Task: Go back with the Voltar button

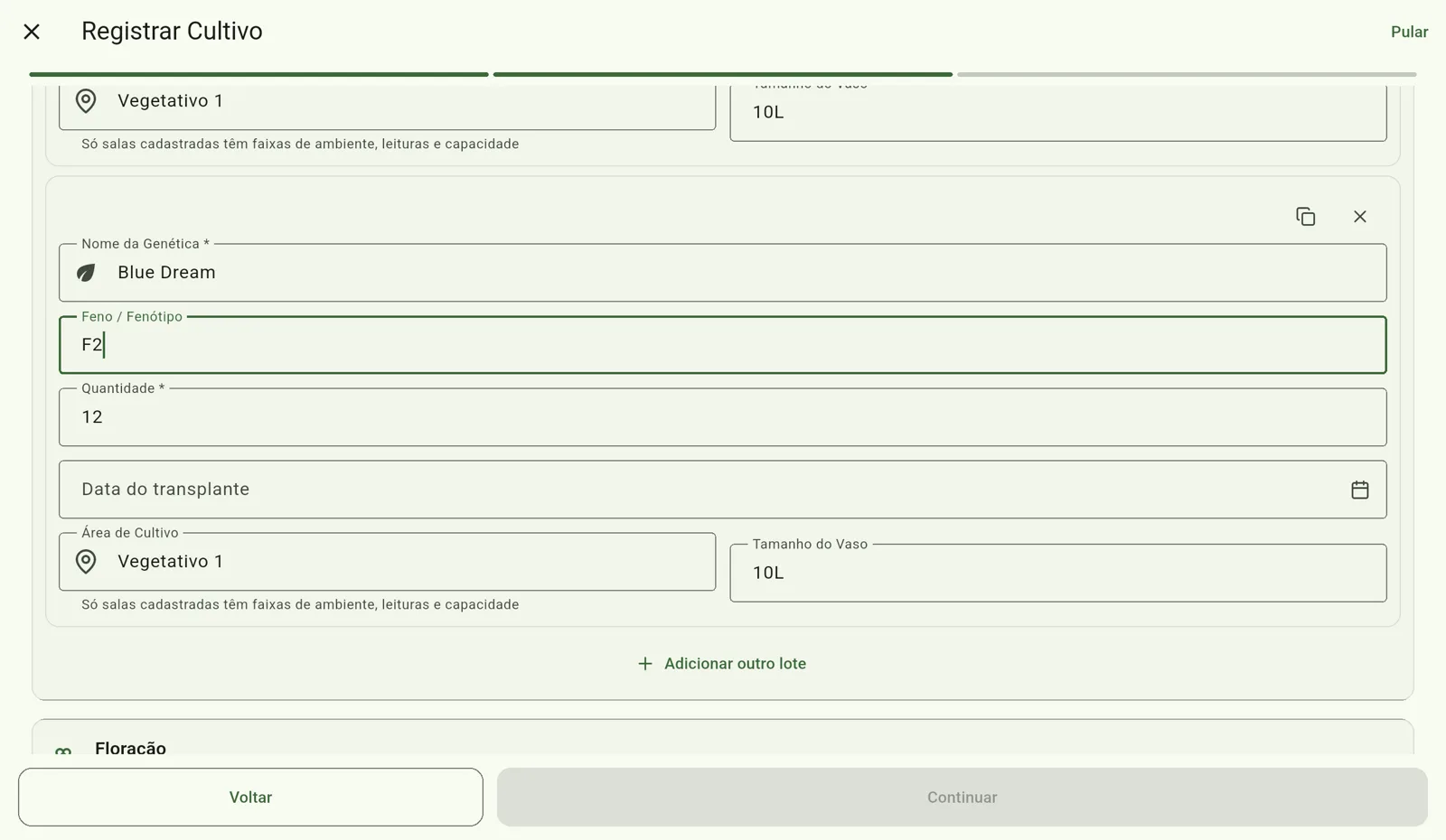Action: pos(250,798)
